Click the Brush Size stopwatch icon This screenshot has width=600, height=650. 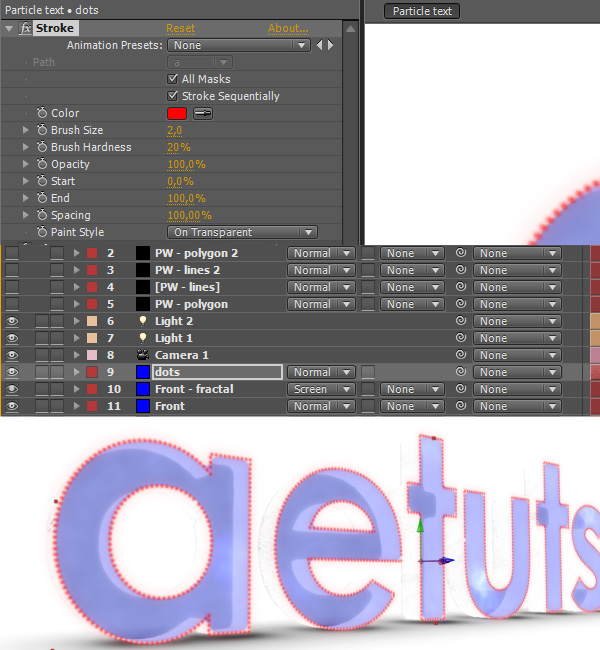42,130
